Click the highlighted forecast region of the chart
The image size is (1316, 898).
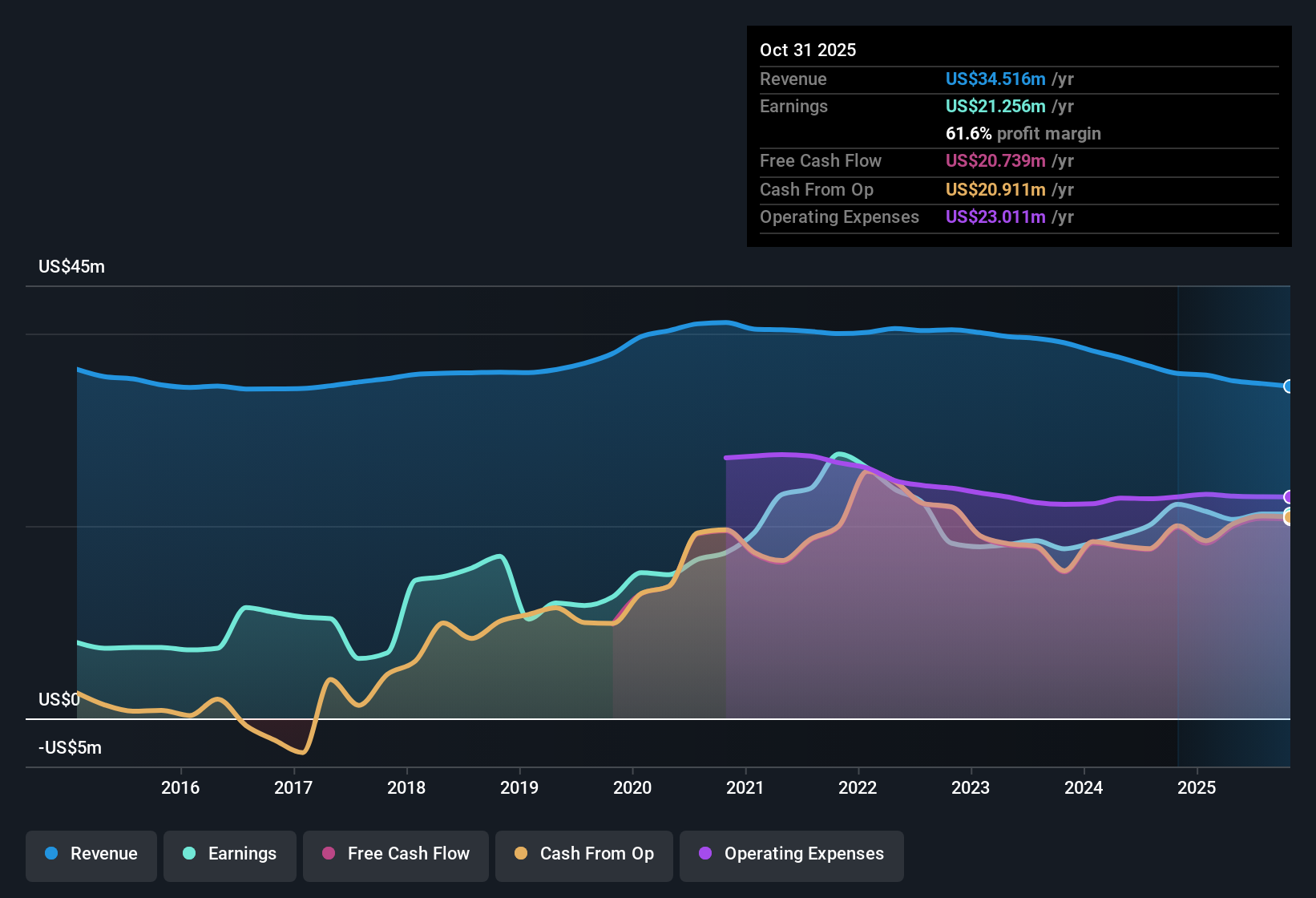pos(1234,521)
